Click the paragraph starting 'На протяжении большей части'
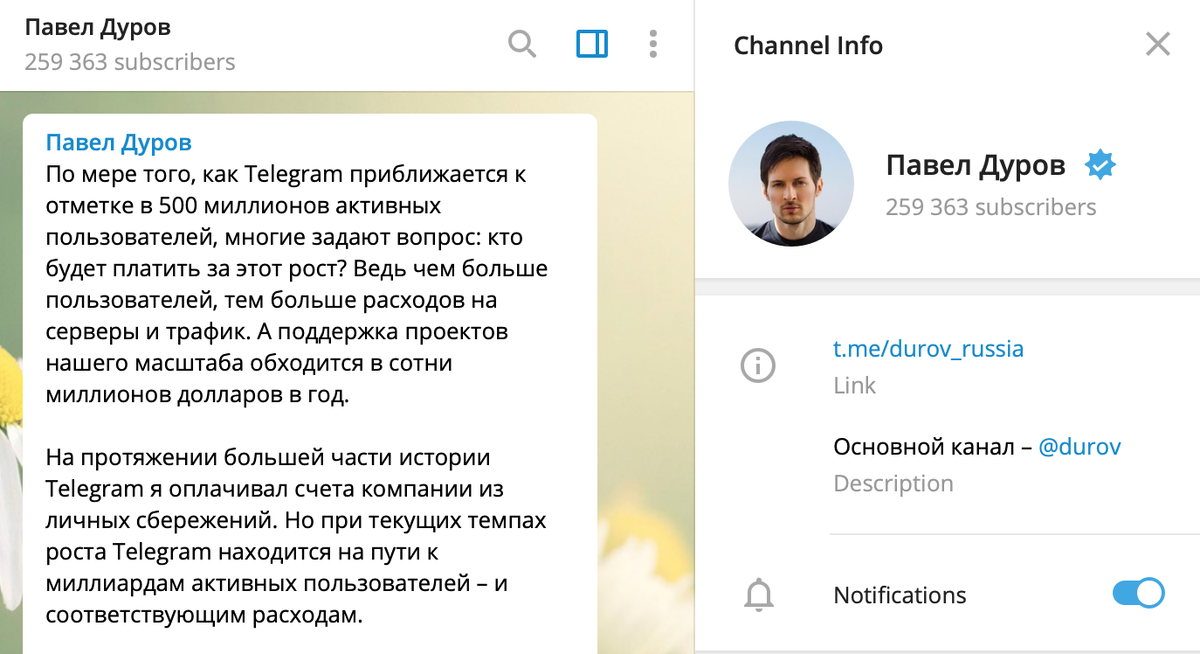Viewport: 1200px width, 654px height. coord(296,536)
